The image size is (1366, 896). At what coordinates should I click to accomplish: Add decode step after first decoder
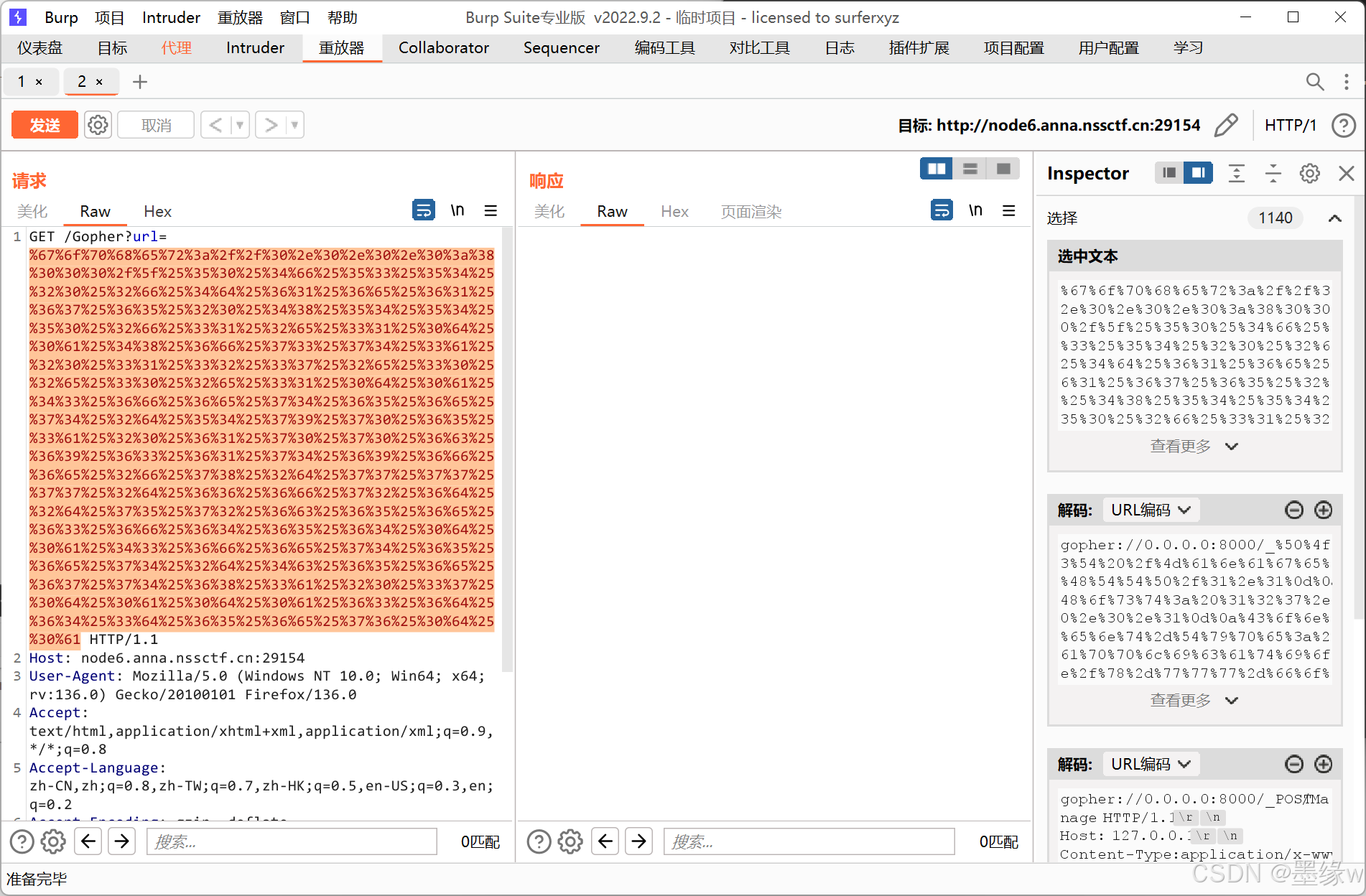tap(1324, 510)
